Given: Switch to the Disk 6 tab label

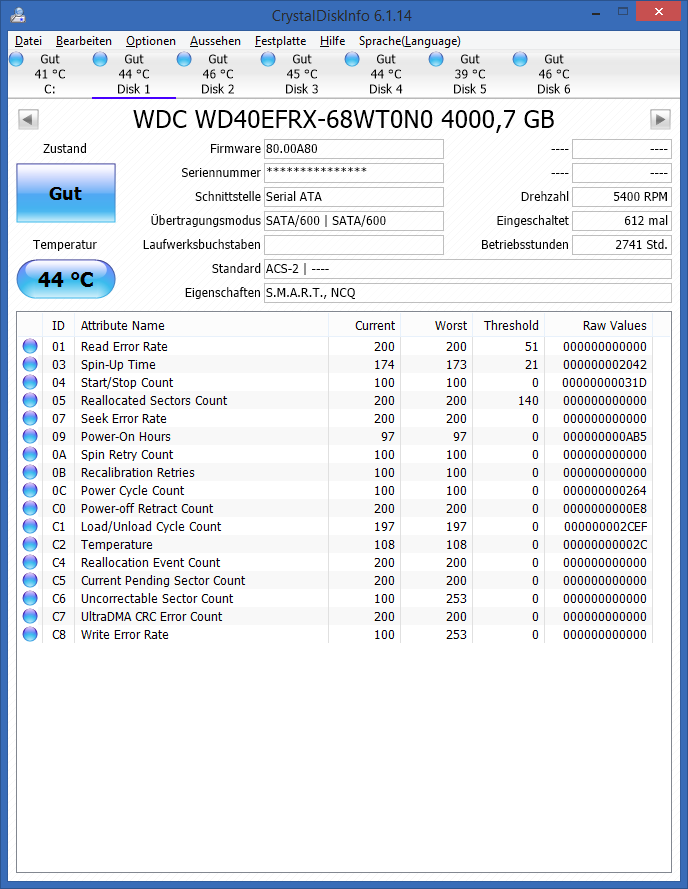Looking at the screenshot, I should (554, 89).
